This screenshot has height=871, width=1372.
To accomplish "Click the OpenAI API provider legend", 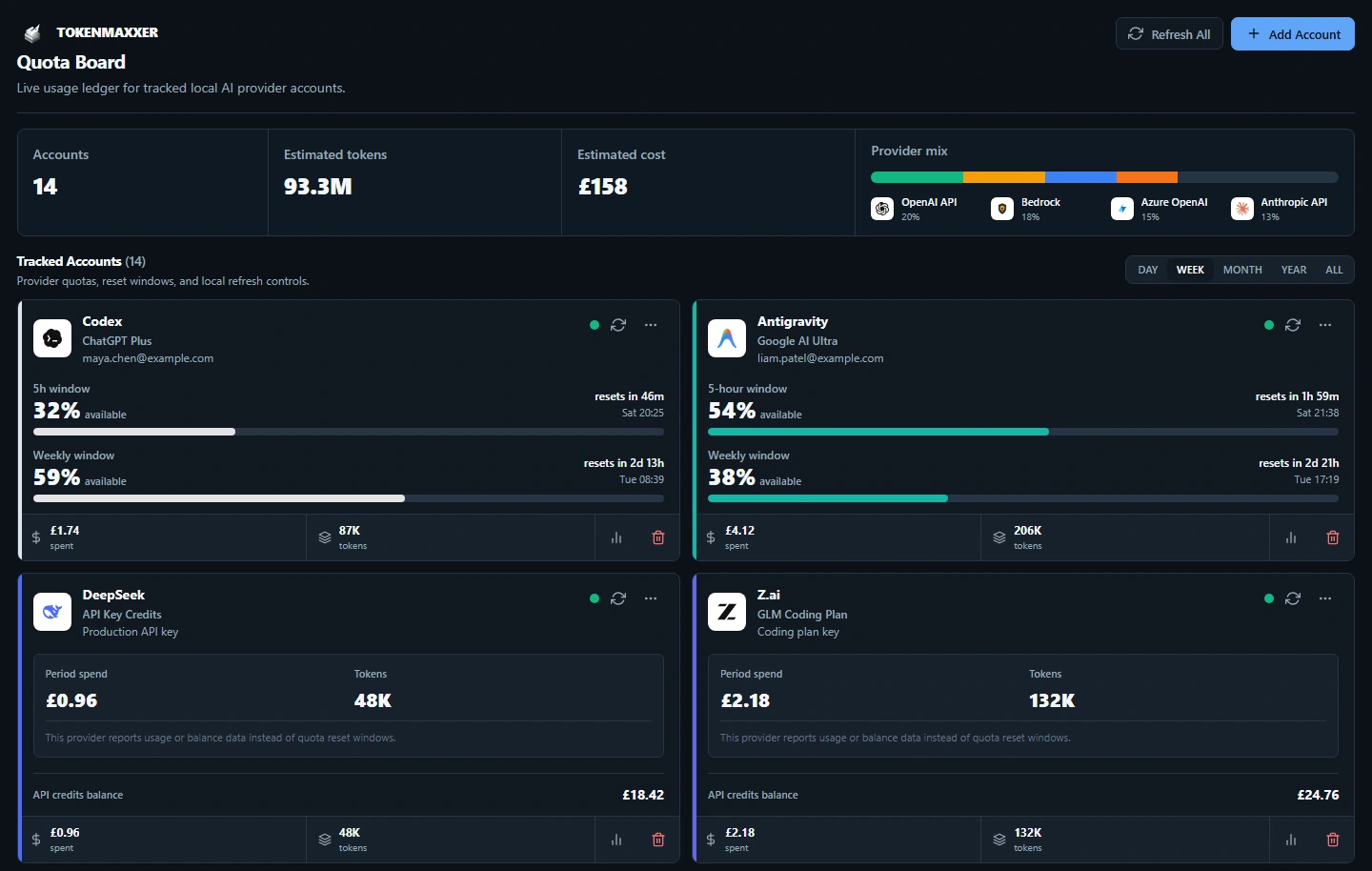I will [x=915, y=209].
